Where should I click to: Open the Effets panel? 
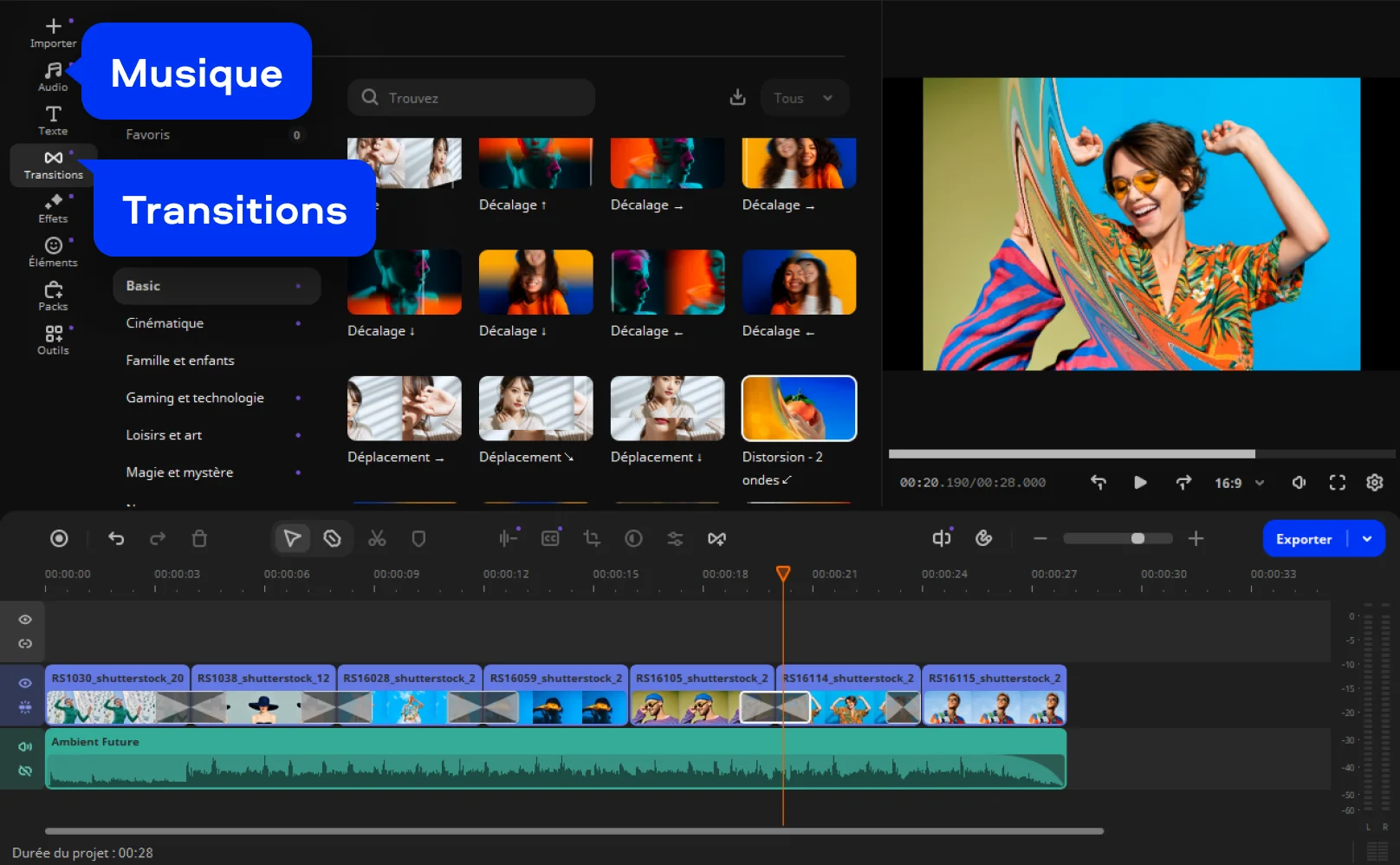[53, 208]
